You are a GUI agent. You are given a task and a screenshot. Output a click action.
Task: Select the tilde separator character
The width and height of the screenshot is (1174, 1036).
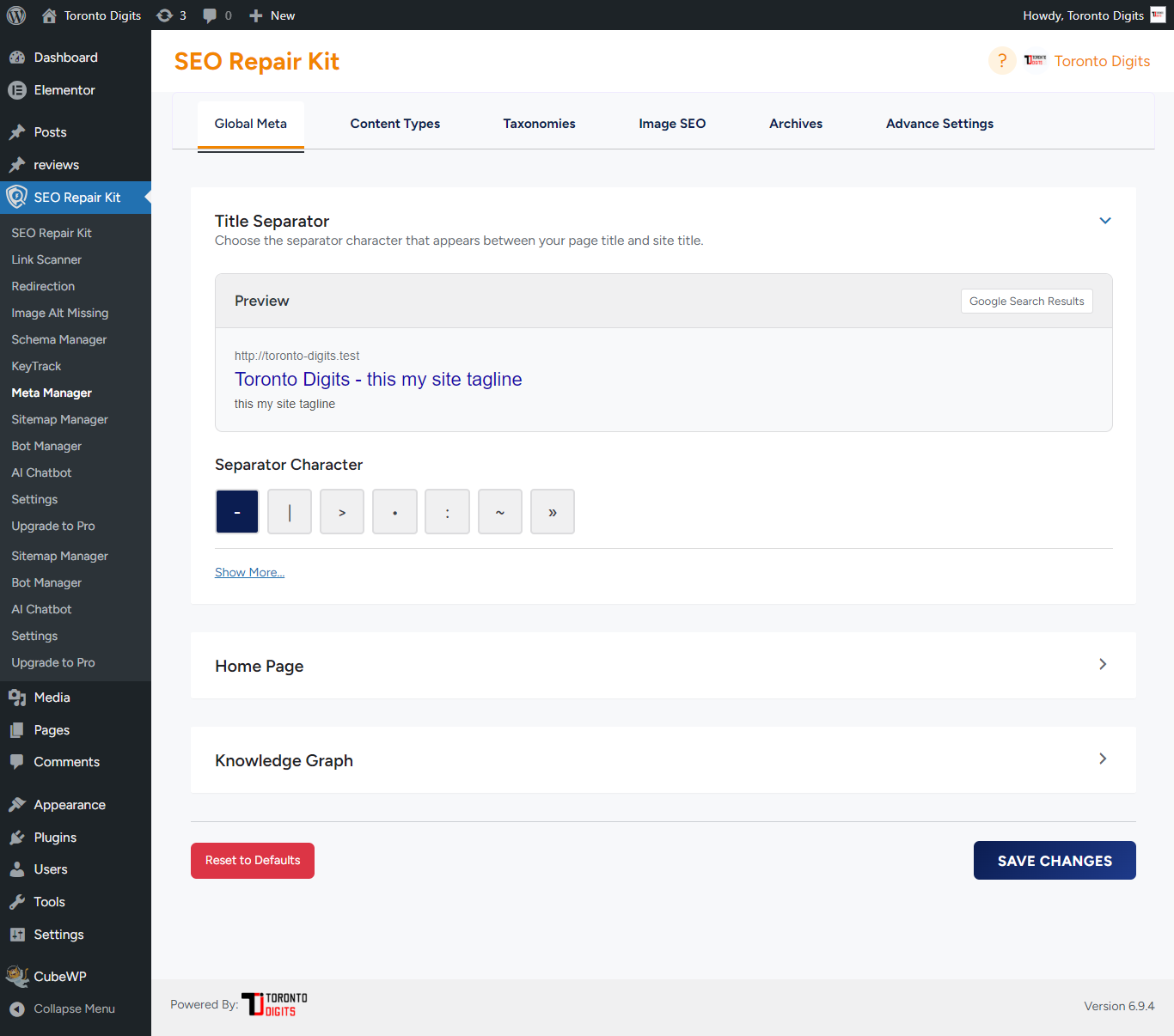click(x=500, y=512)
